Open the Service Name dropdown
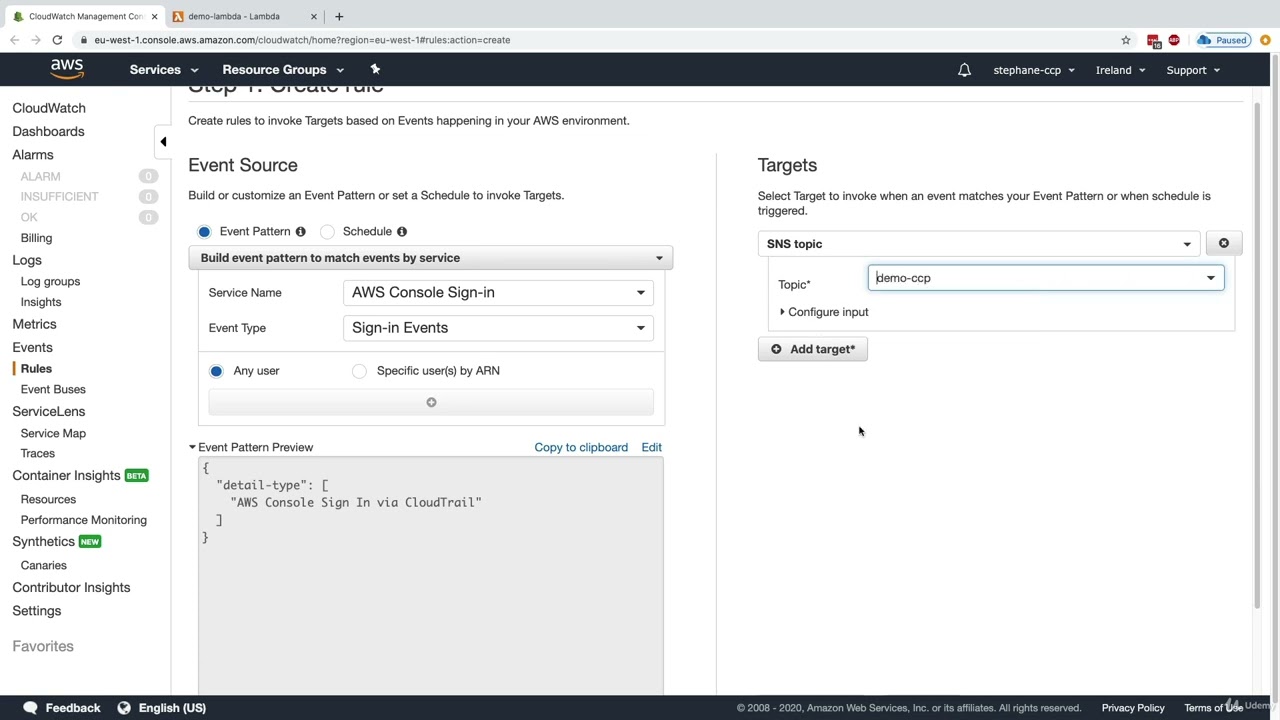The height and width of the screenshot is (720, 1280). pos(498,292)
